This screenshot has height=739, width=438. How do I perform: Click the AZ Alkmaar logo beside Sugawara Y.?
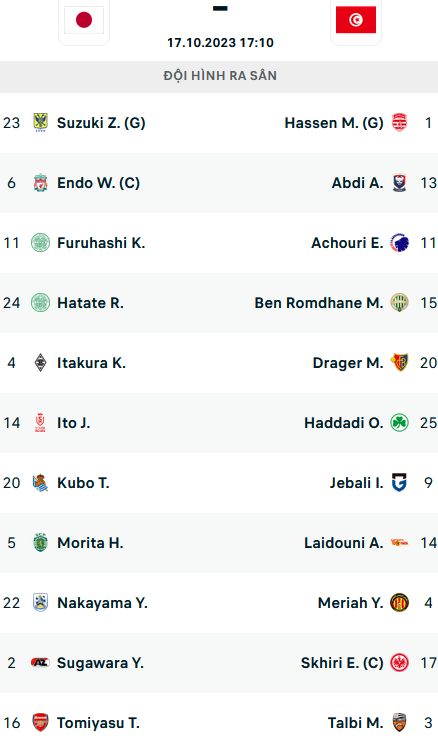click(x=41, y=663)
